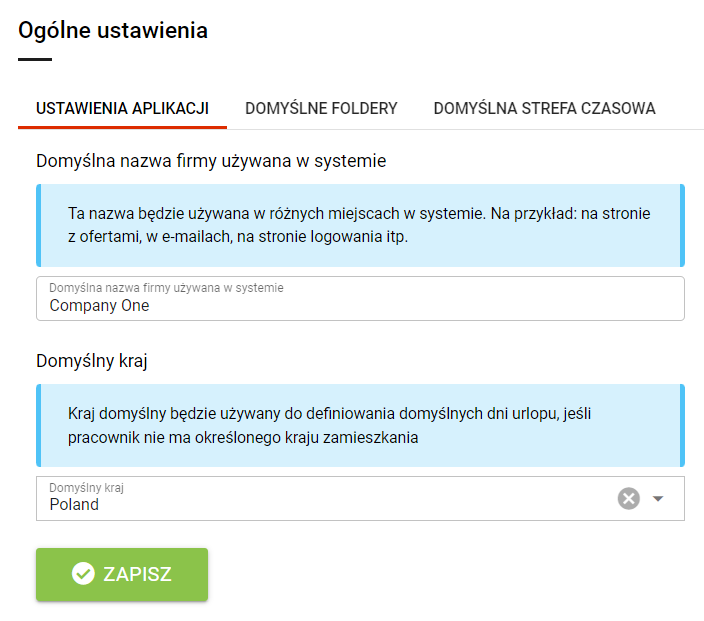Click the floating company name field label
The width and height of the screenshot is (704, 621).
tap(166, 288)
